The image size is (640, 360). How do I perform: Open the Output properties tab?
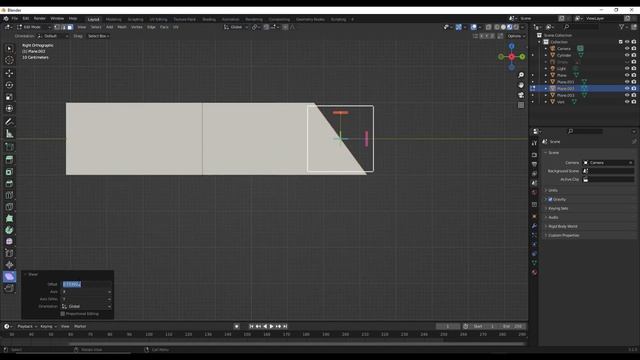tap(534, 164)
